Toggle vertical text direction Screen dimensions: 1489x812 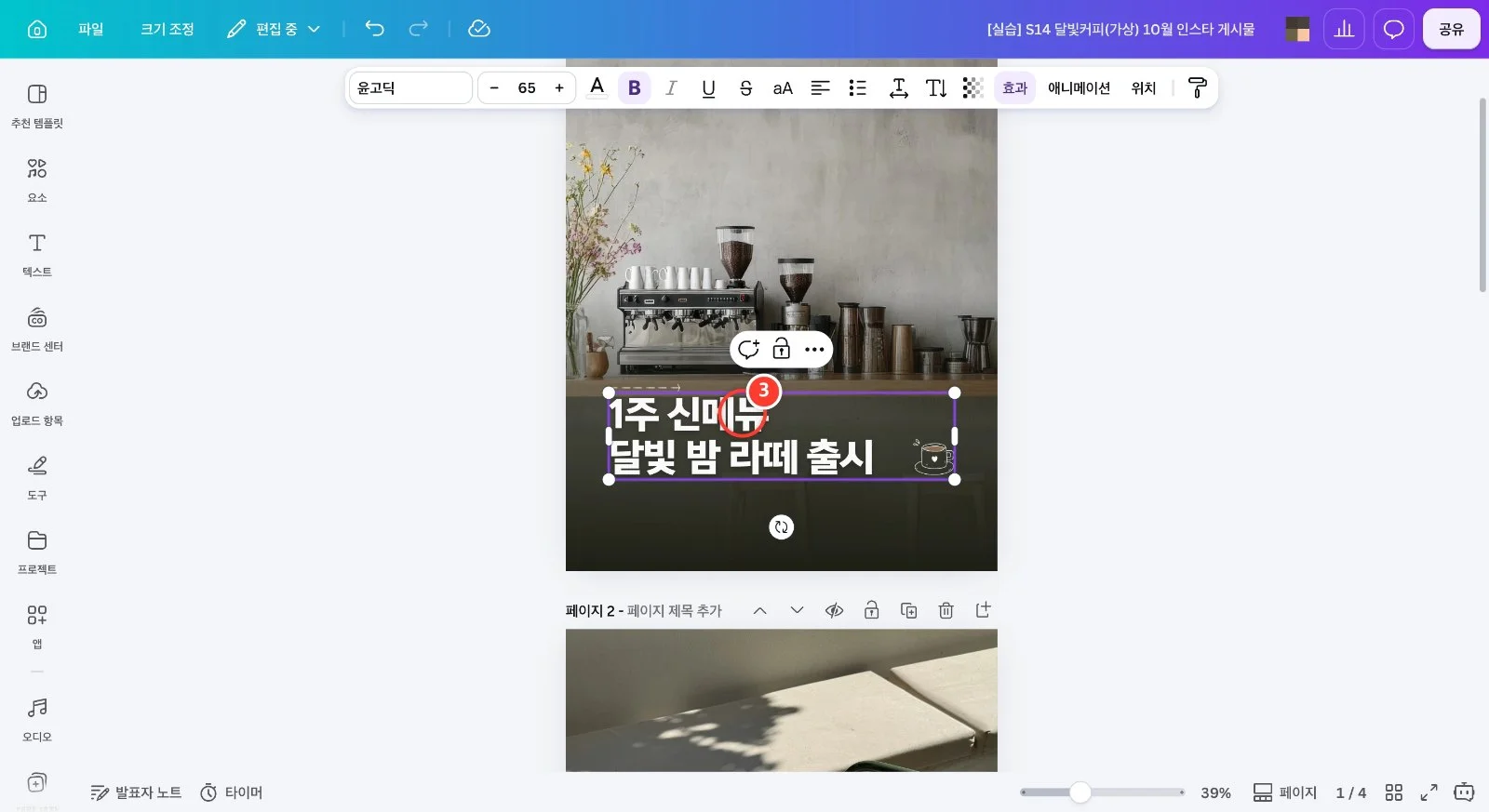[x=936, y=87]
